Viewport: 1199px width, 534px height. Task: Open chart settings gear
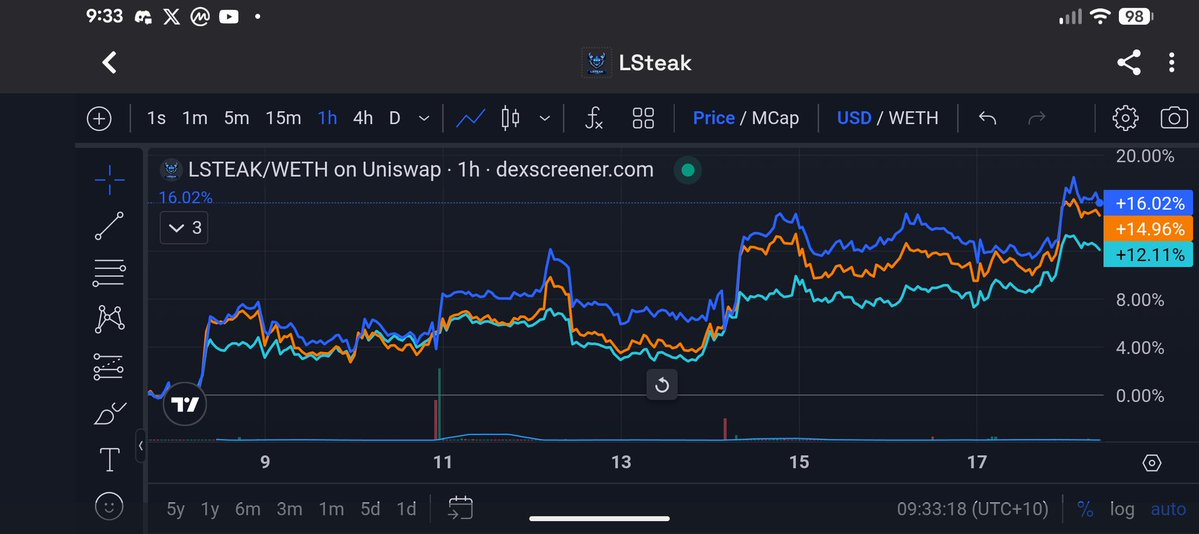pos(1125,119)
